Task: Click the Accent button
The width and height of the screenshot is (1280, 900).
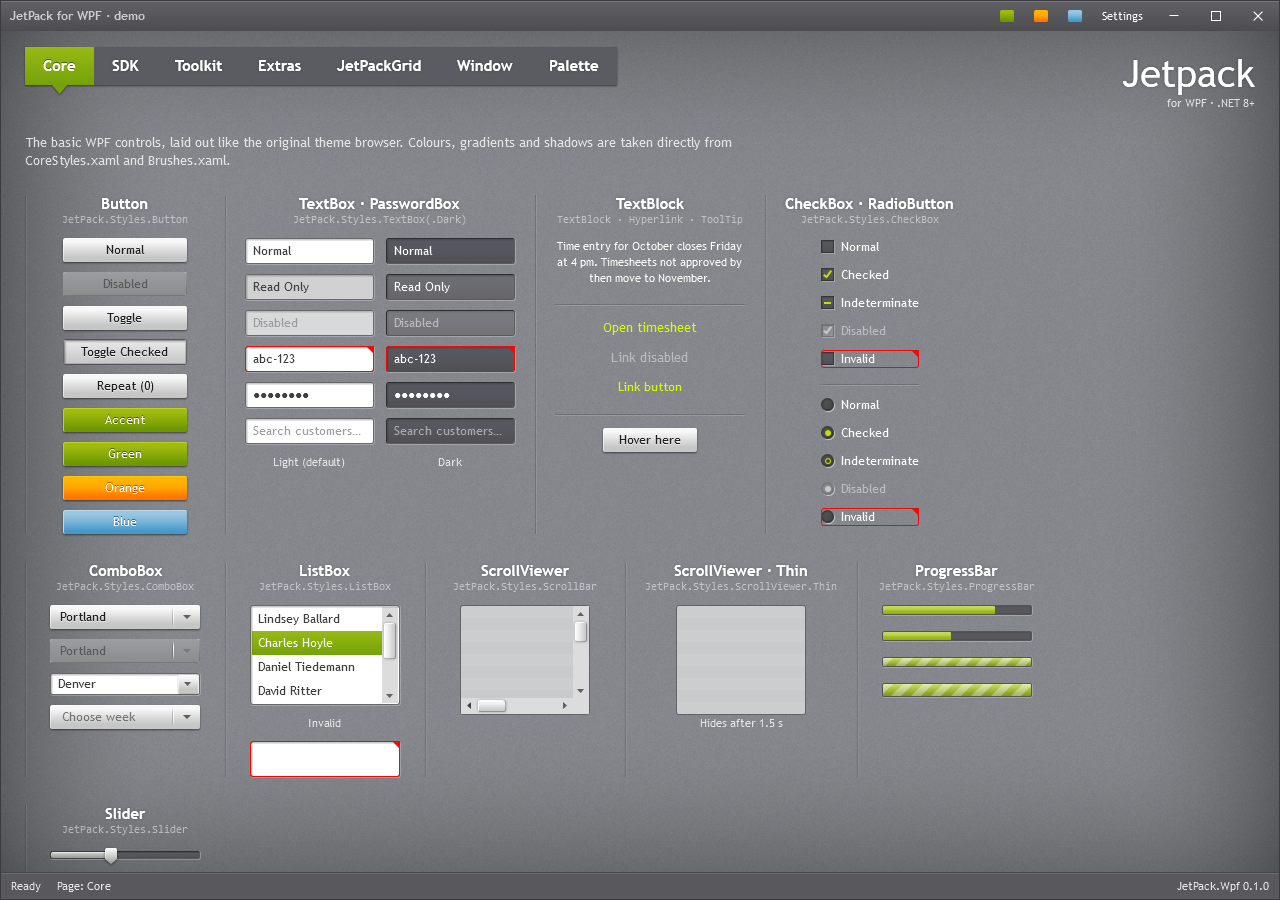Action: tap(125, 420)
